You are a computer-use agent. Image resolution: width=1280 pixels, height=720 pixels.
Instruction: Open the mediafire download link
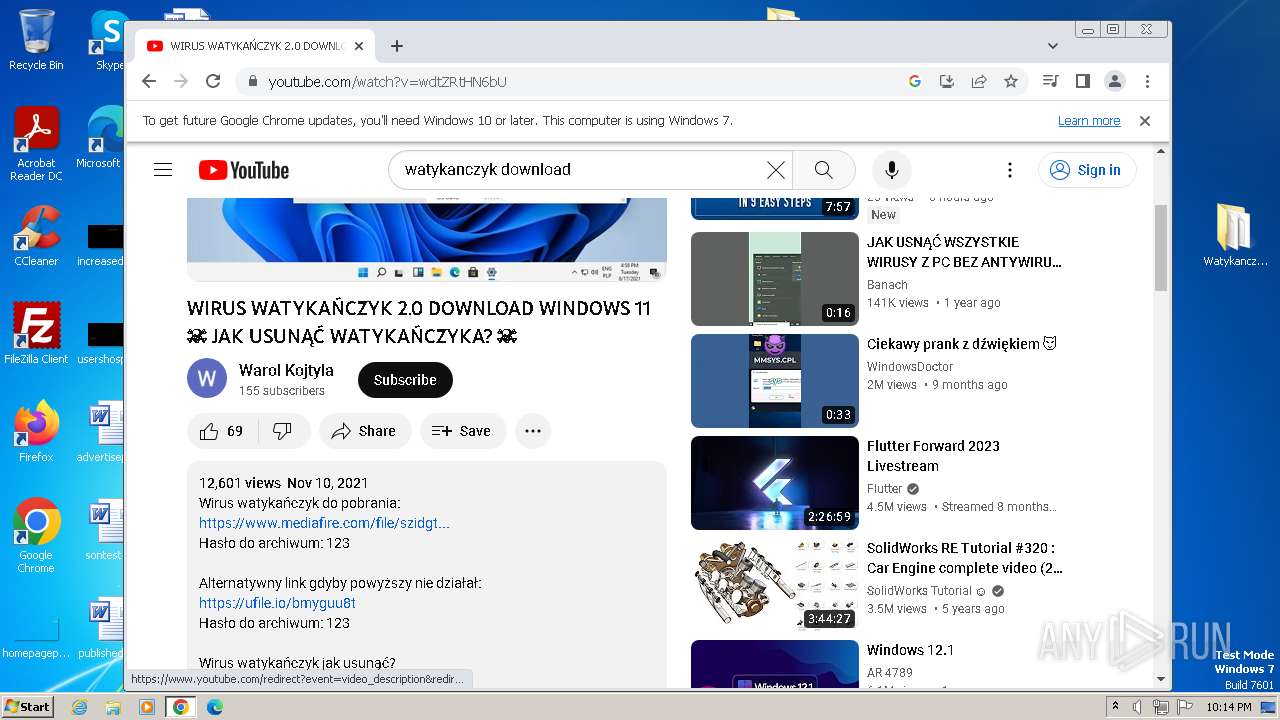coord(324,523)
